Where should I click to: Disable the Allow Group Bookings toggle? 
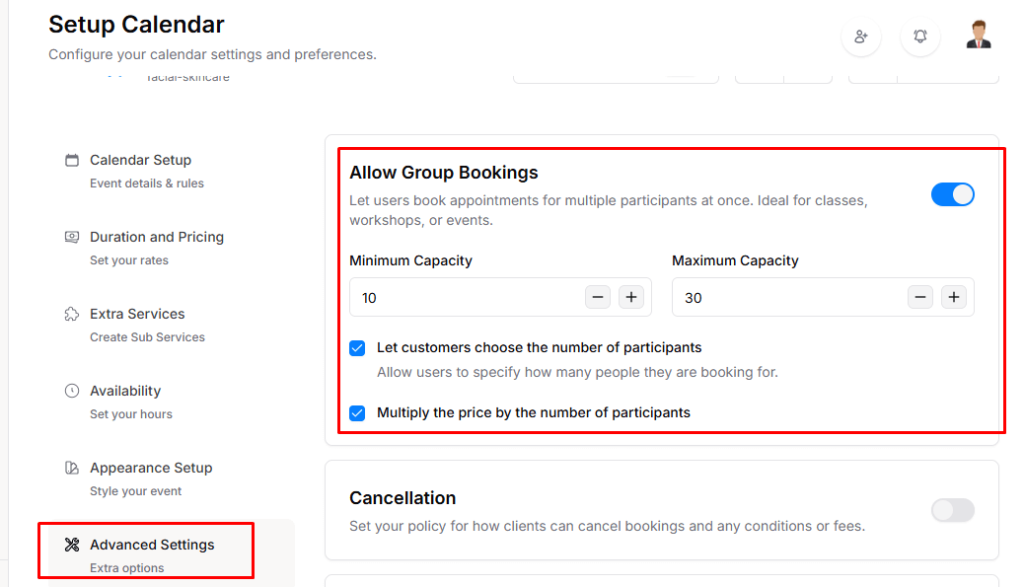(x=952, y=194)
